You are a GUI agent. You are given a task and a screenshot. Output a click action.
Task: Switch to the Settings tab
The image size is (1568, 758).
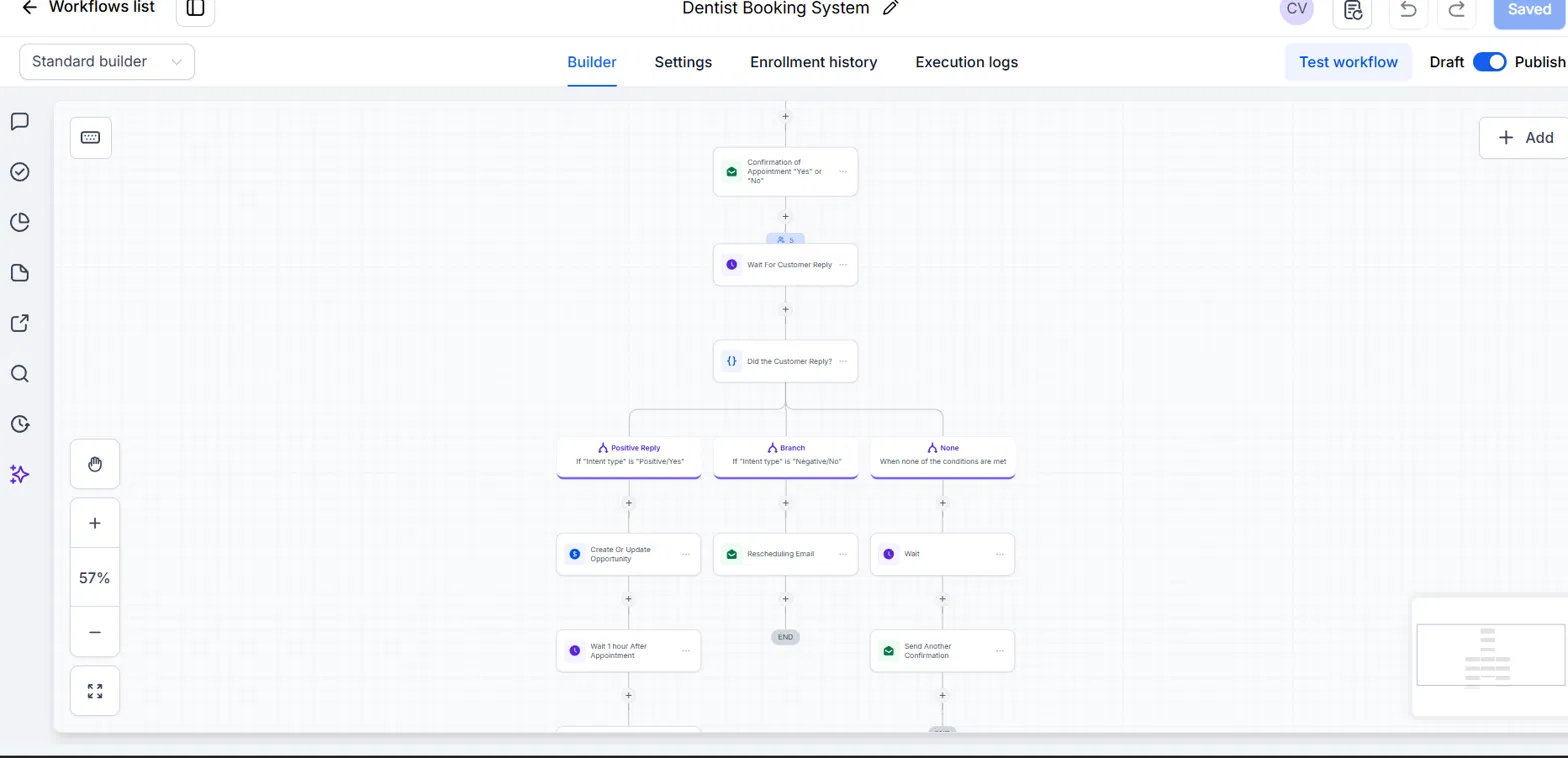[x=683, y=62]
